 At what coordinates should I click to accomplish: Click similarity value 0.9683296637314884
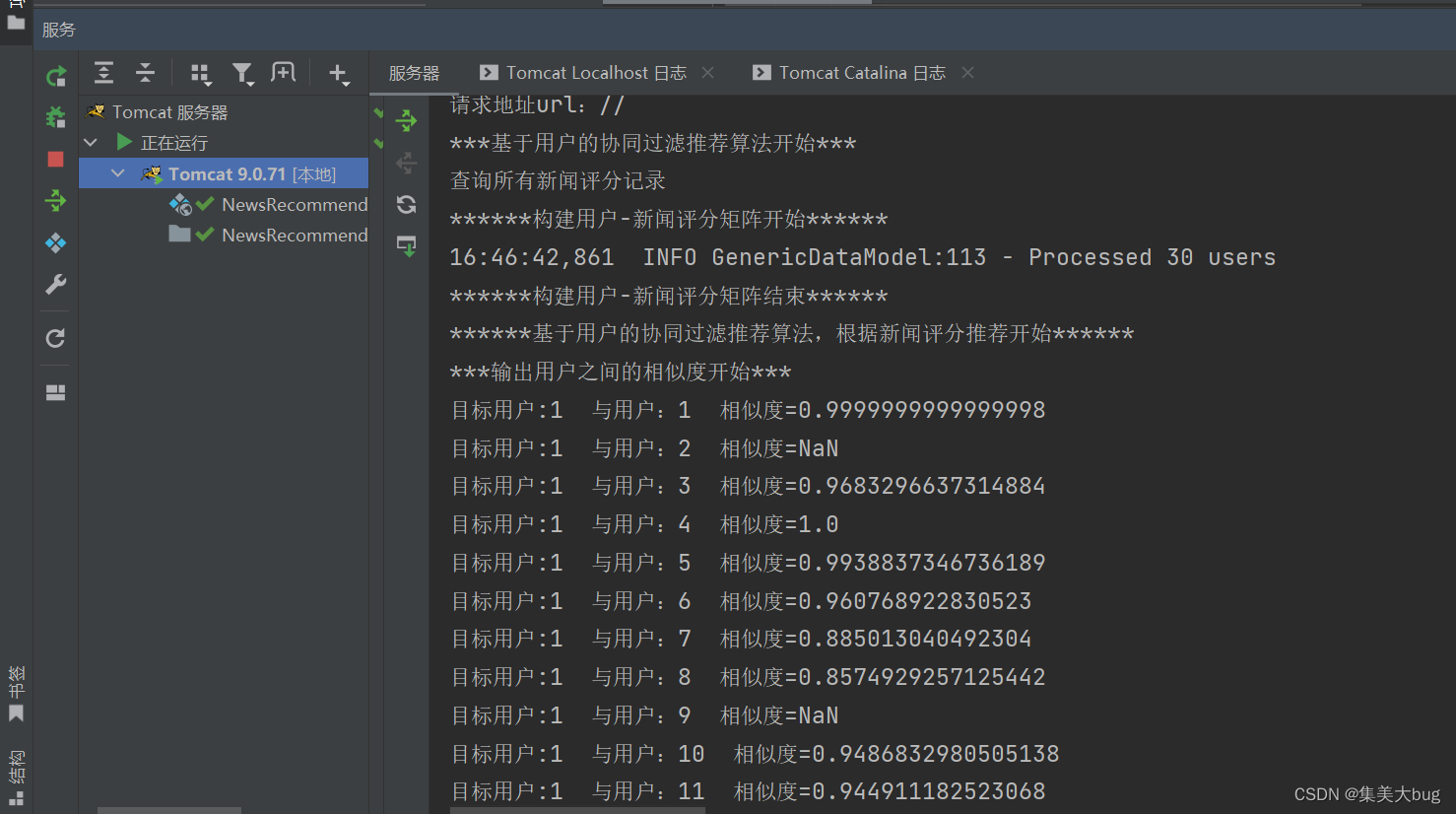point(922,487)
